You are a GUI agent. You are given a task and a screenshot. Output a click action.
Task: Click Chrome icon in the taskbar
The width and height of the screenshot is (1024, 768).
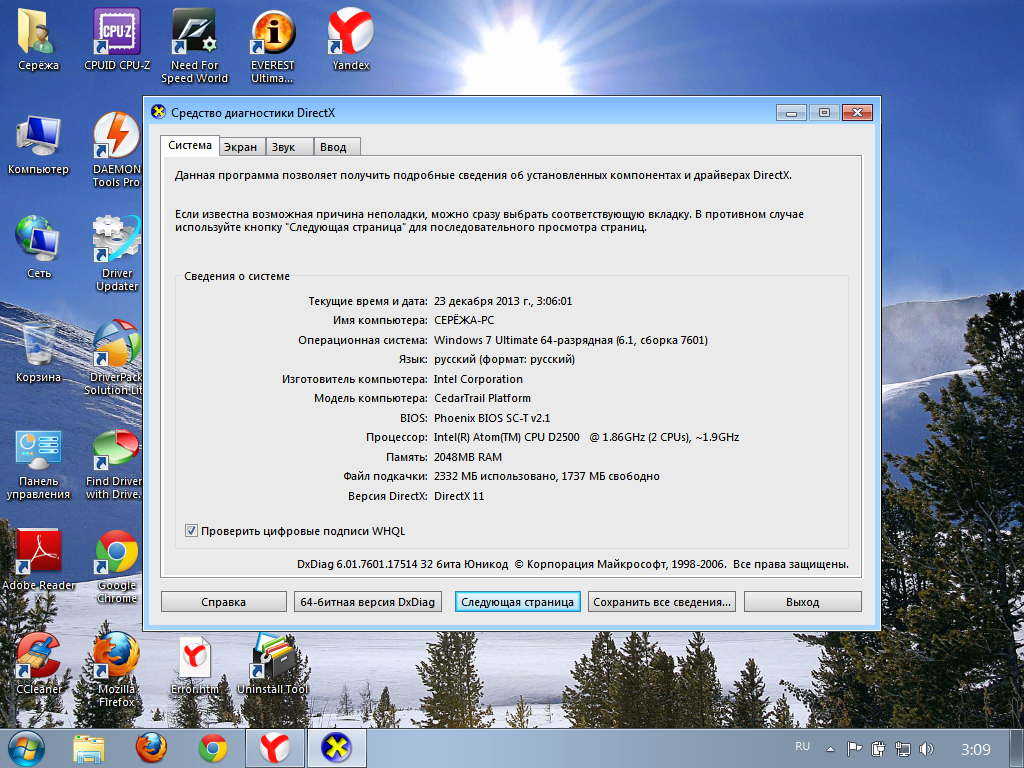point(213,748)
